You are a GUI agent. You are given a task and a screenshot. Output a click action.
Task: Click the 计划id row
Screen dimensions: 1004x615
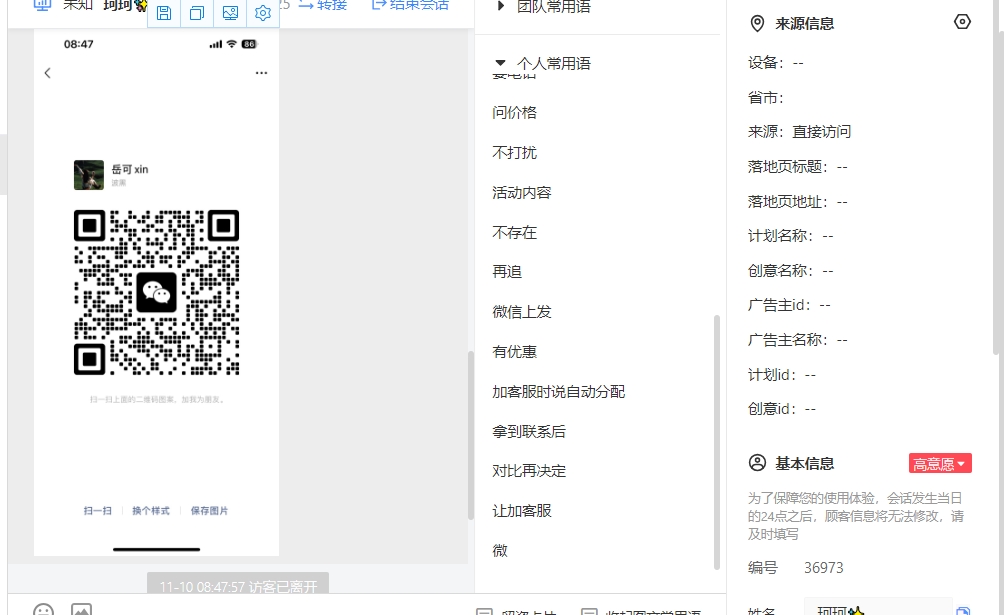click(x=782, y=375)
